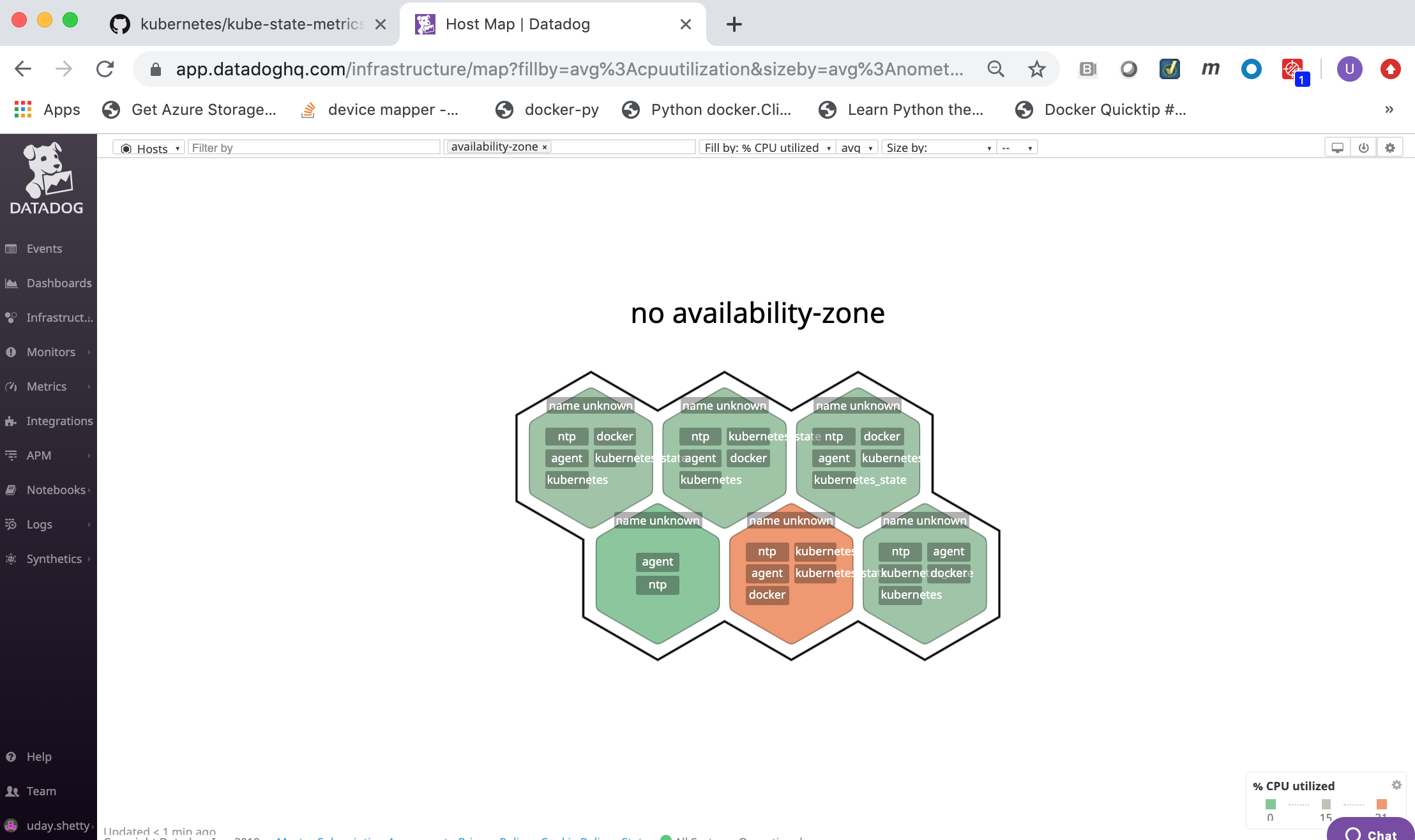Close the Host Map Datadog browser tab
Screen dimensions: 1415x840
coord(686,24)
